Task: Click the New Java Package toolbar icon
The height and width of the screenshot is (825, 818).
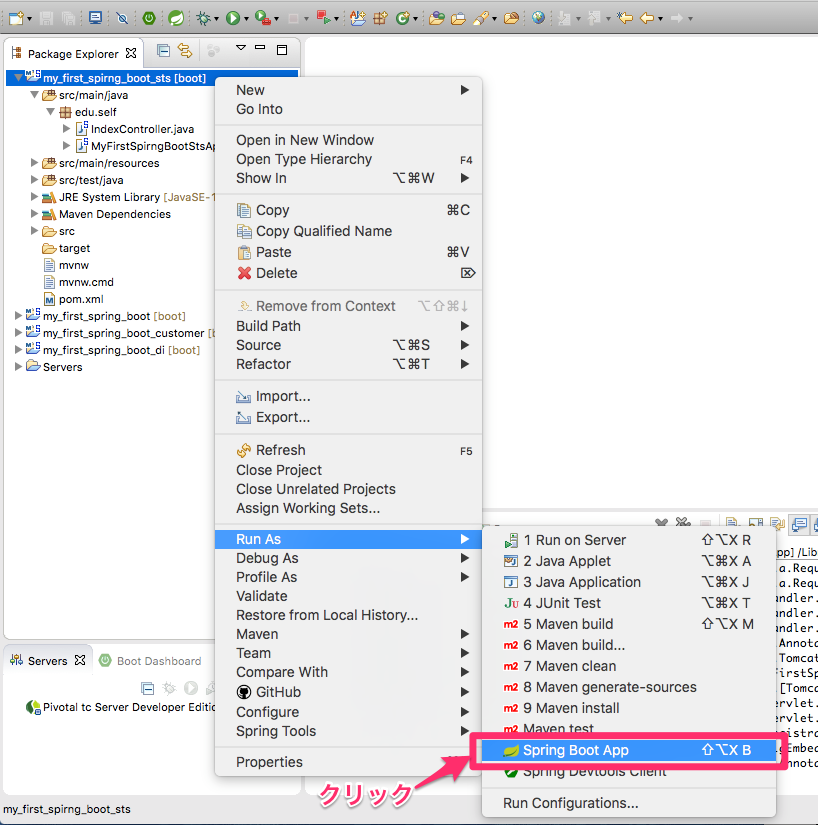Action: 380,18
